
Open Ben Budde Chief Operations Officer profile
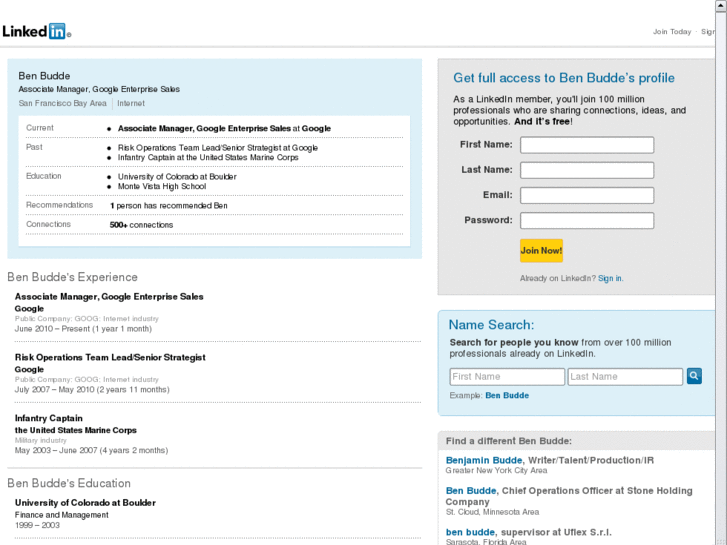(470, 491)
